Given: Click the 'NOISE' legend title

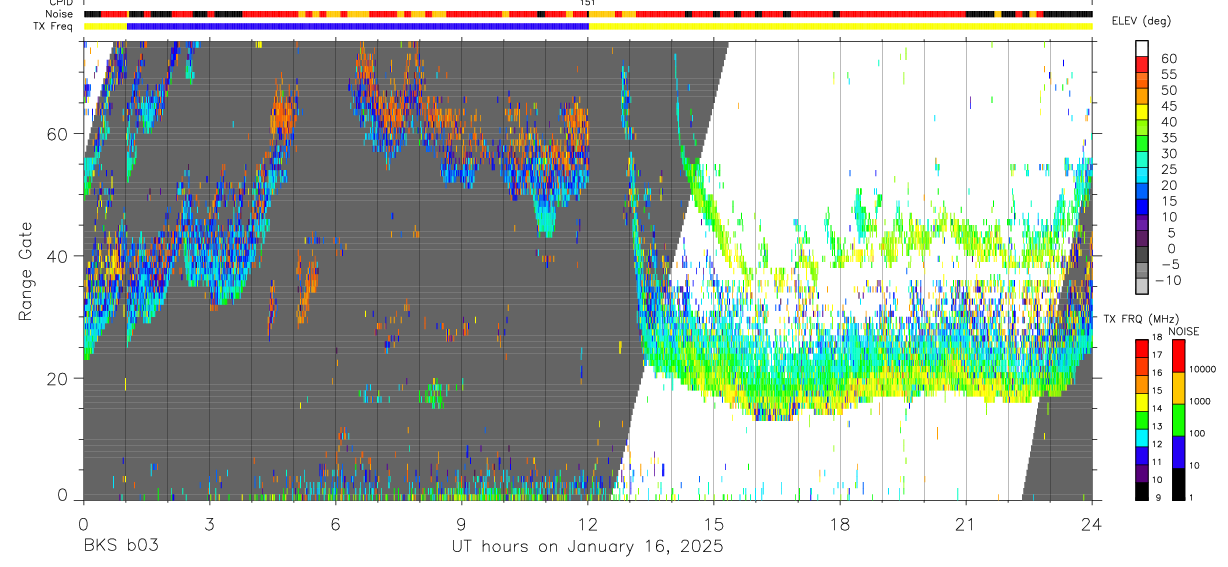Looking at the screenshot, I should click(1184, 331).
